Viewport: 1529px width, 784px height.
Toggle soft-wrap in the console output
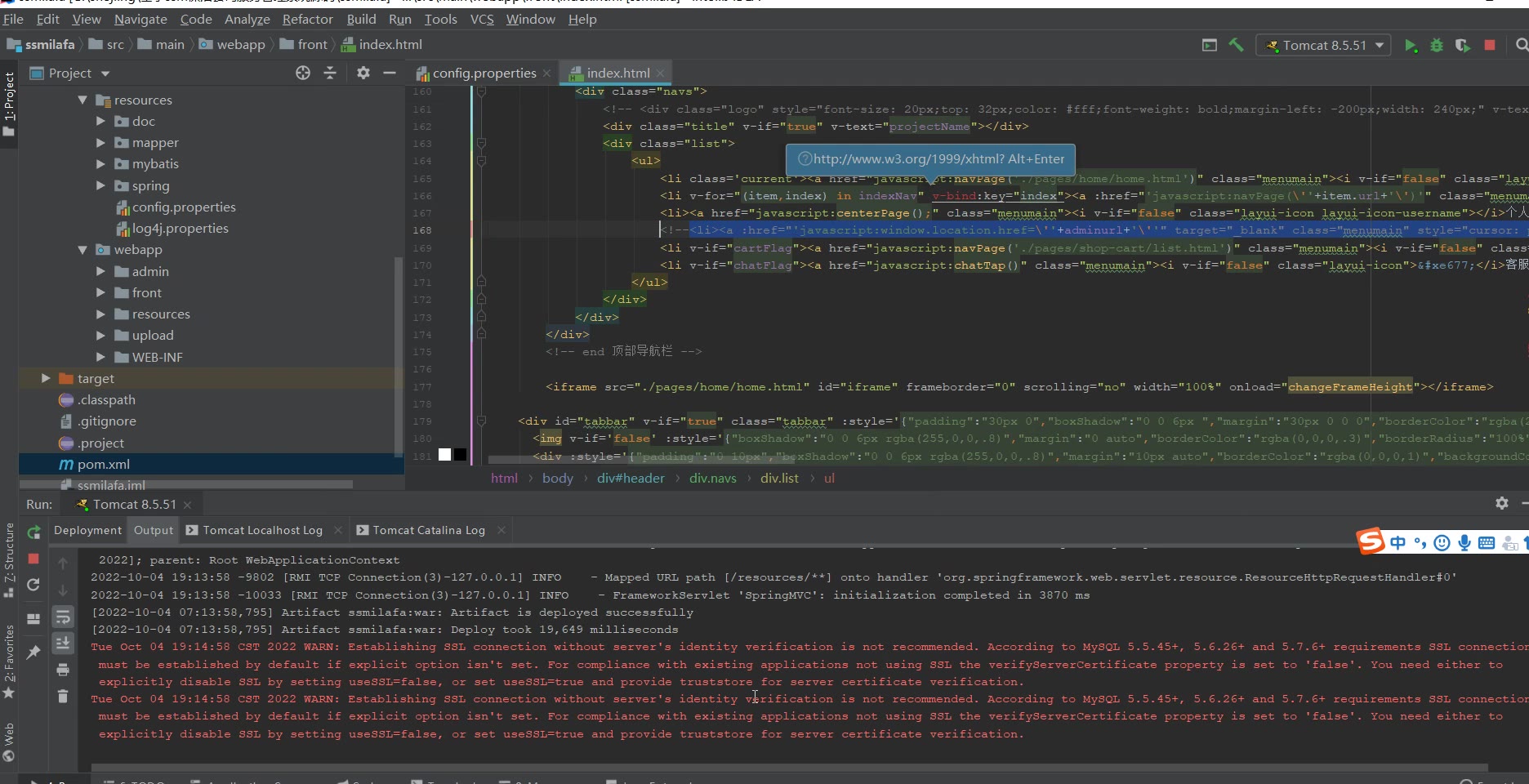[63, 617]
